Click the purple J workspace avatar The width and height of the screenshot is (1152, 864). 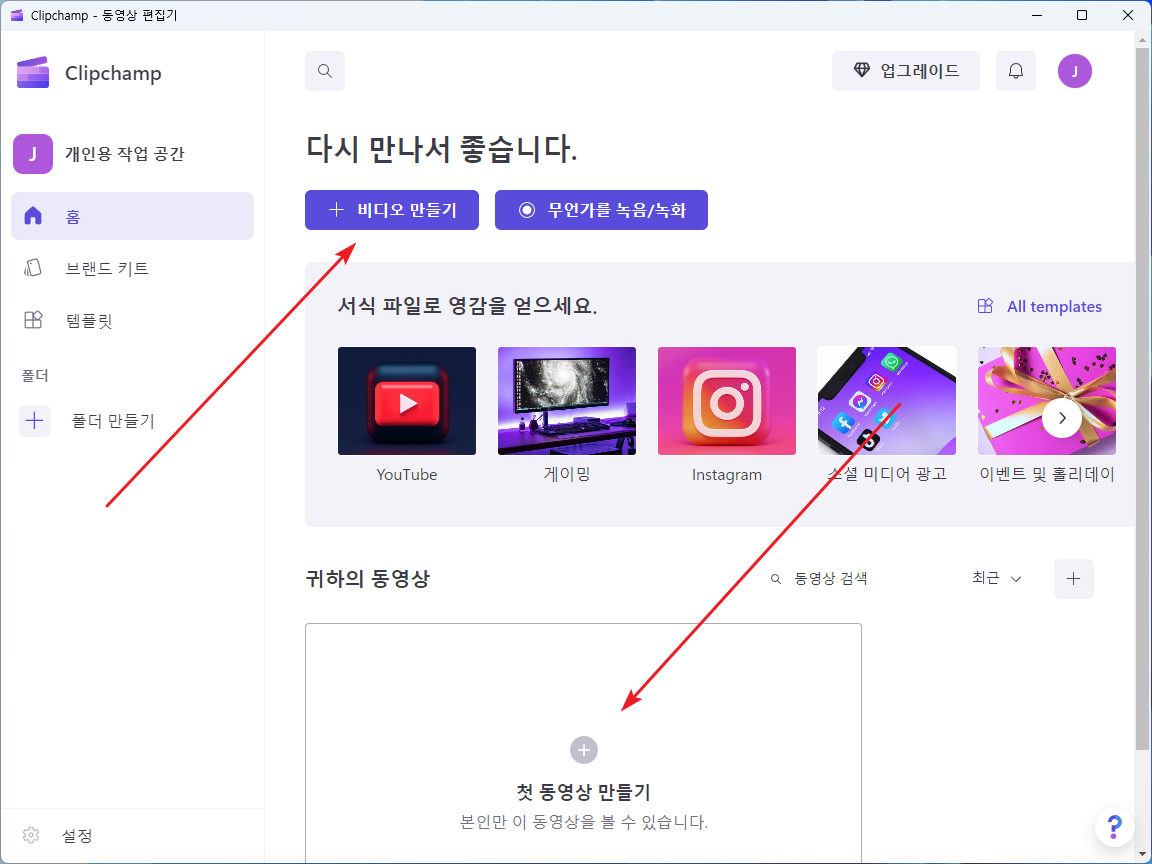[x=33, y=154]
